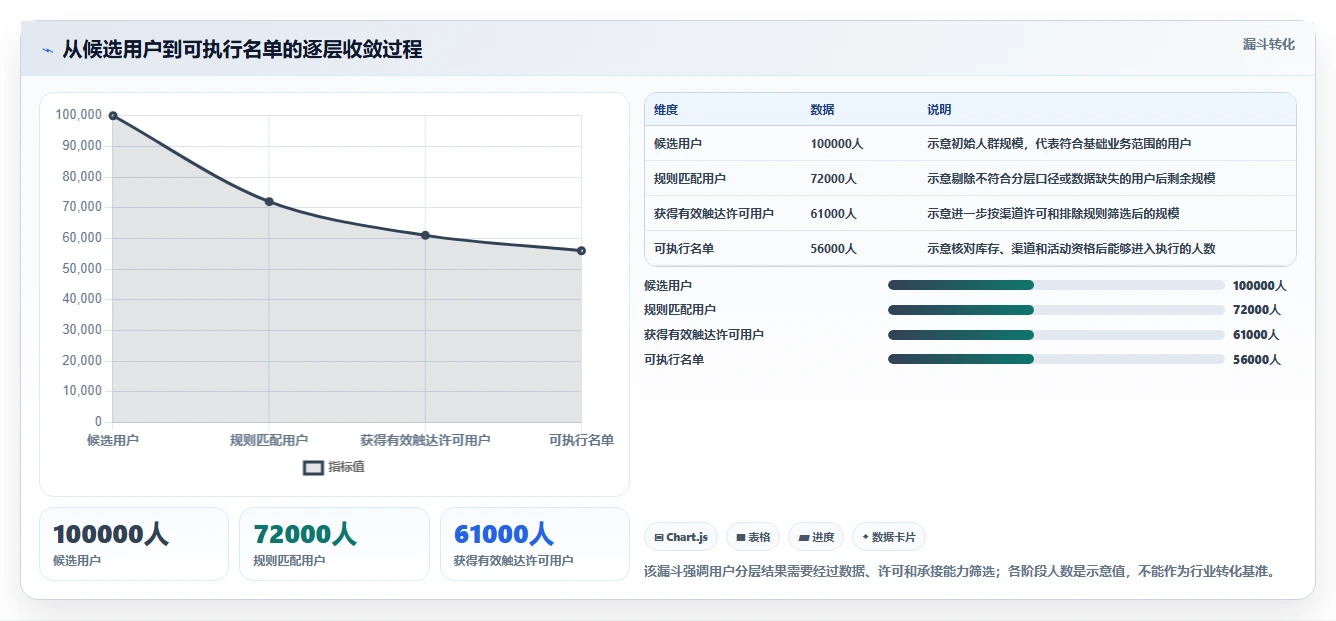Image resolution: width=1336 pixels, height=621 pixels.
Task: Click the 表格 tag chip
Action: coord(753,537)
